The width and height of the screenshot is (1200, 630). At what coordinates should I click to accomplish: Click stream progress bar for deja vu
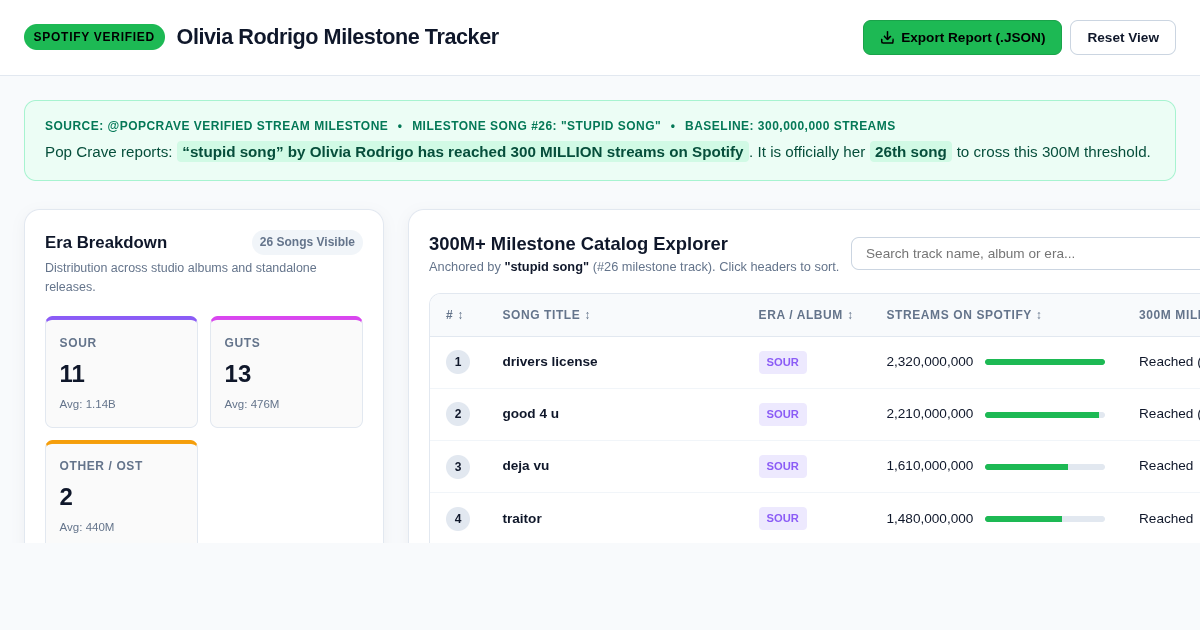(x=1045, y=466)
